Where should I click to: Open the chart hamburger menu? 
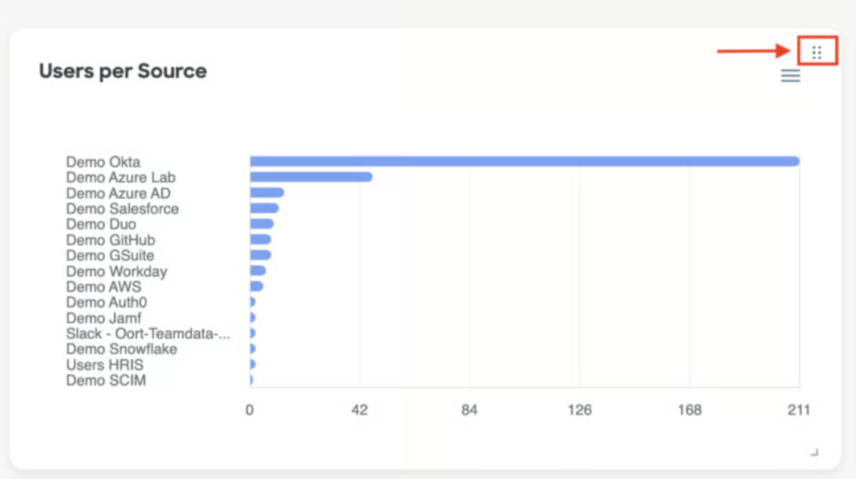point(790,76)
